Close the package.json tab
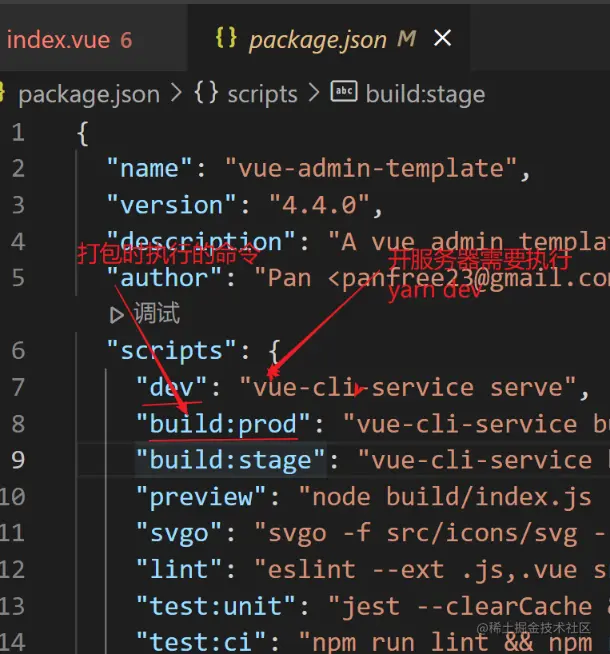The image size is (610, 654). (442, 38)
